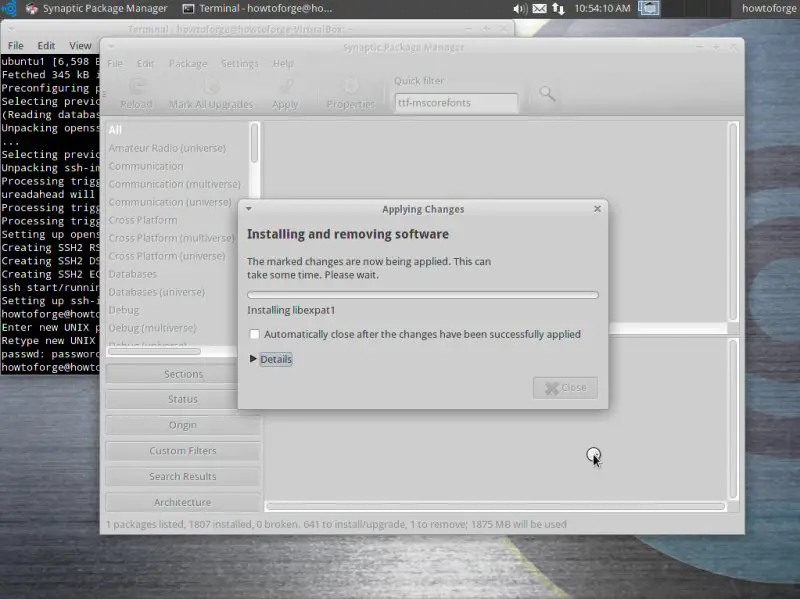Open the Terminal window Edit menu
The height and width of the screenshot is (599, 800).
(46, 45)
